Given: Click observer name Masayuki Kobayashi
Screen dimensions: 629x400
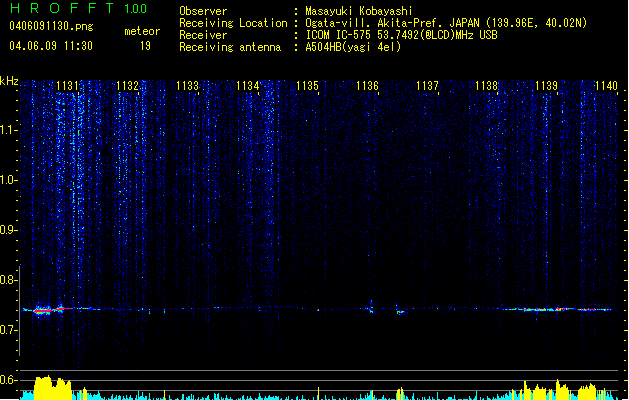Looking at the screenshot, I should (359, 11).
